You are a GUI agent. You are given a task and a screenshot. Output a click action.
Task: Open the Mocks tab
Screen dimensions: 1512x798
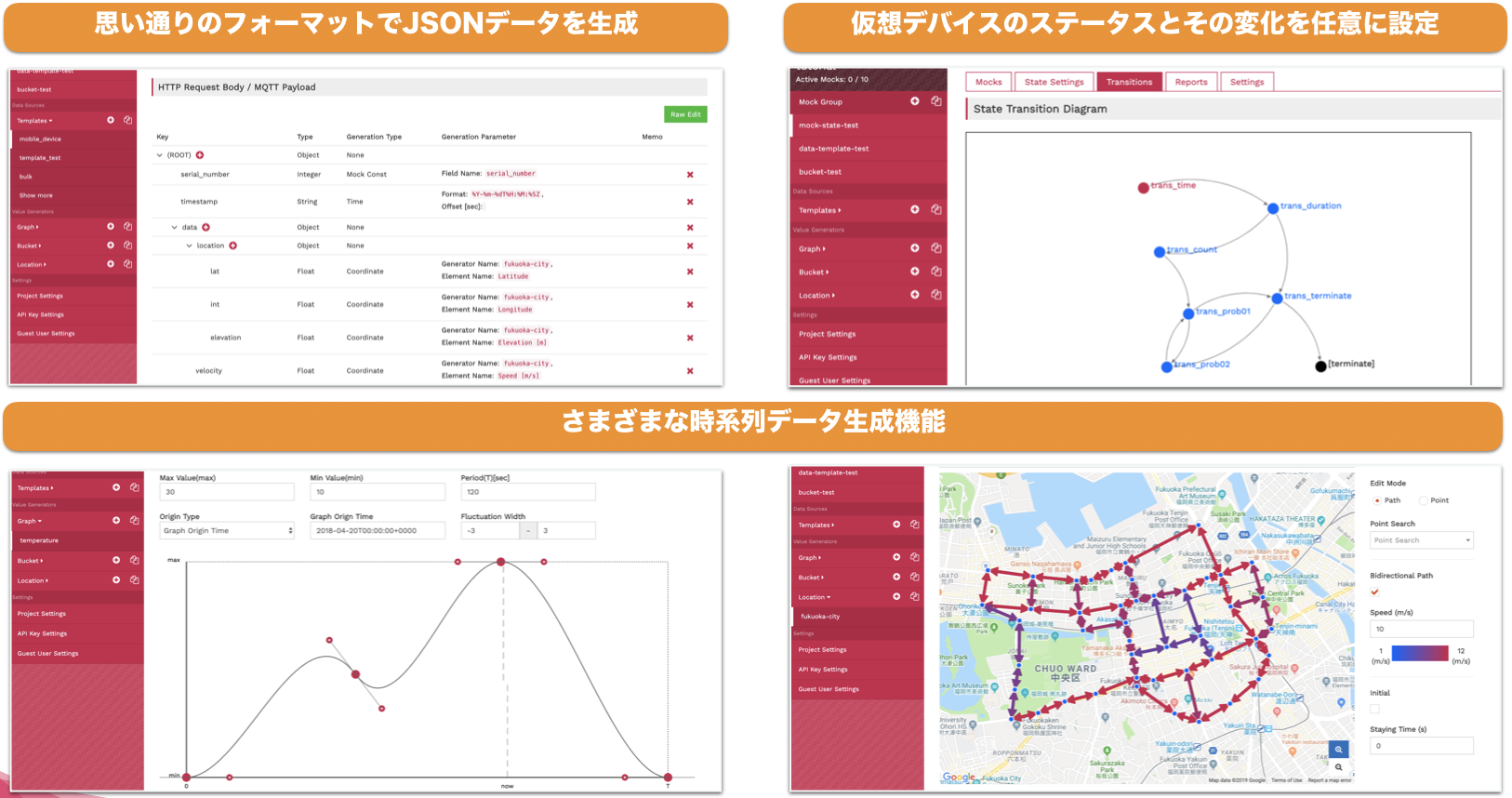click(x=988, y=82)
